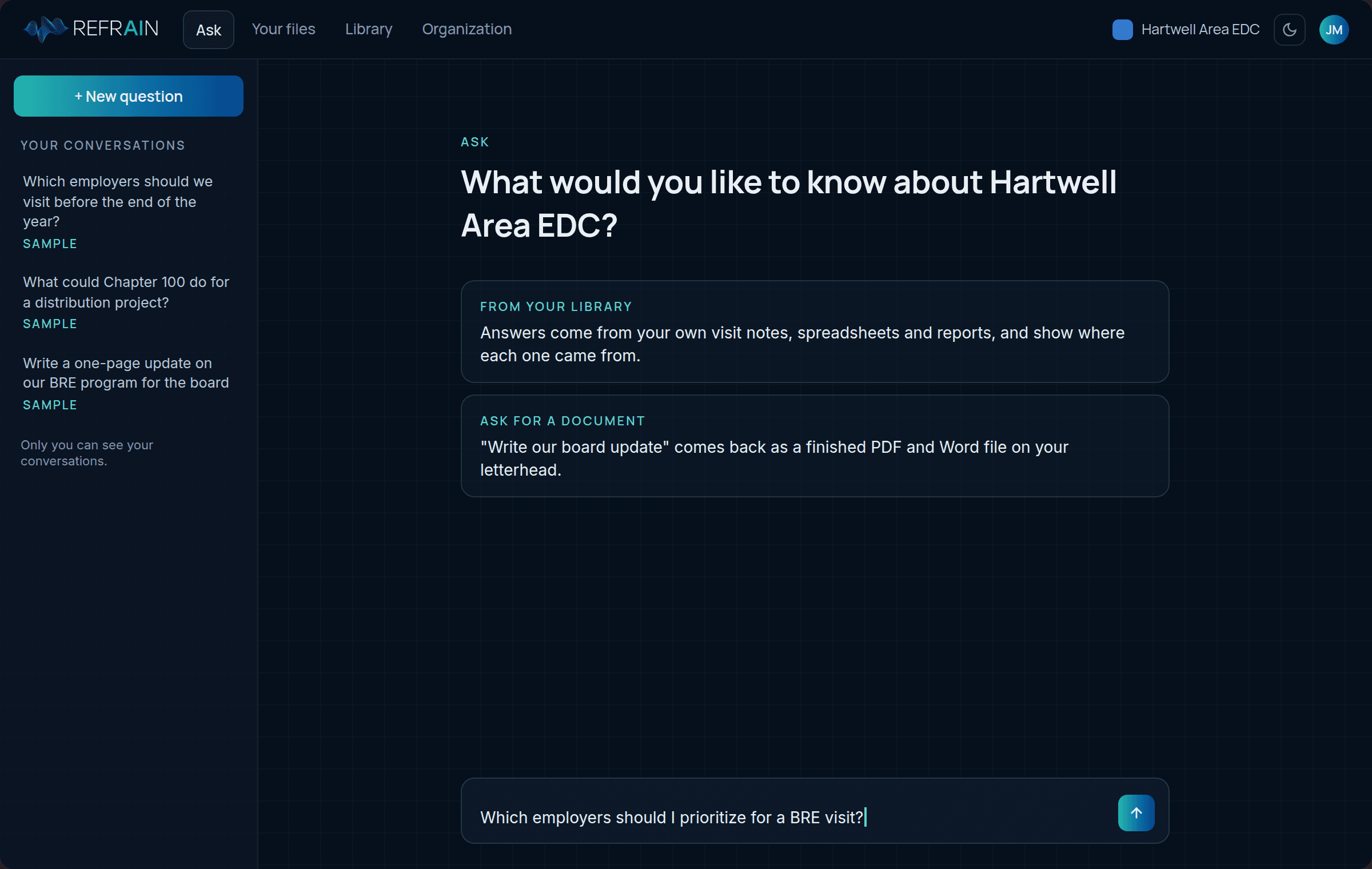Go to the Library tab
Screen dimensions: 1372x869
click(369, 29)
